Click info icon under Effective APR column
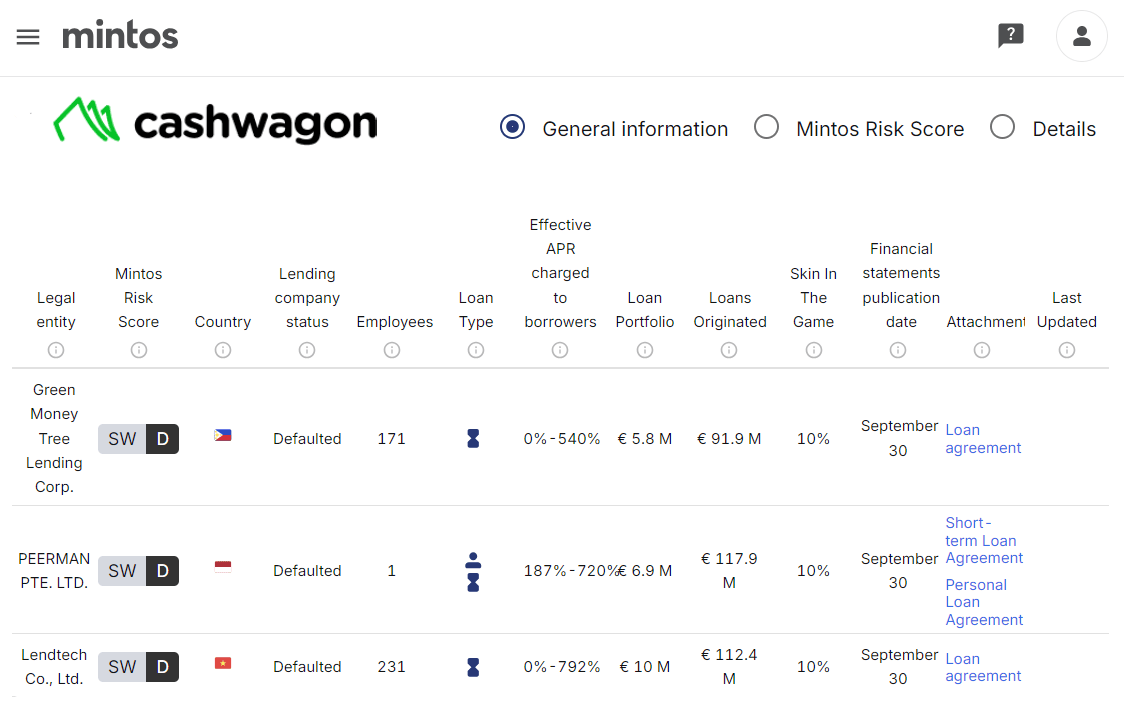Screen dimensions: 1124x706 click(560, 350)
